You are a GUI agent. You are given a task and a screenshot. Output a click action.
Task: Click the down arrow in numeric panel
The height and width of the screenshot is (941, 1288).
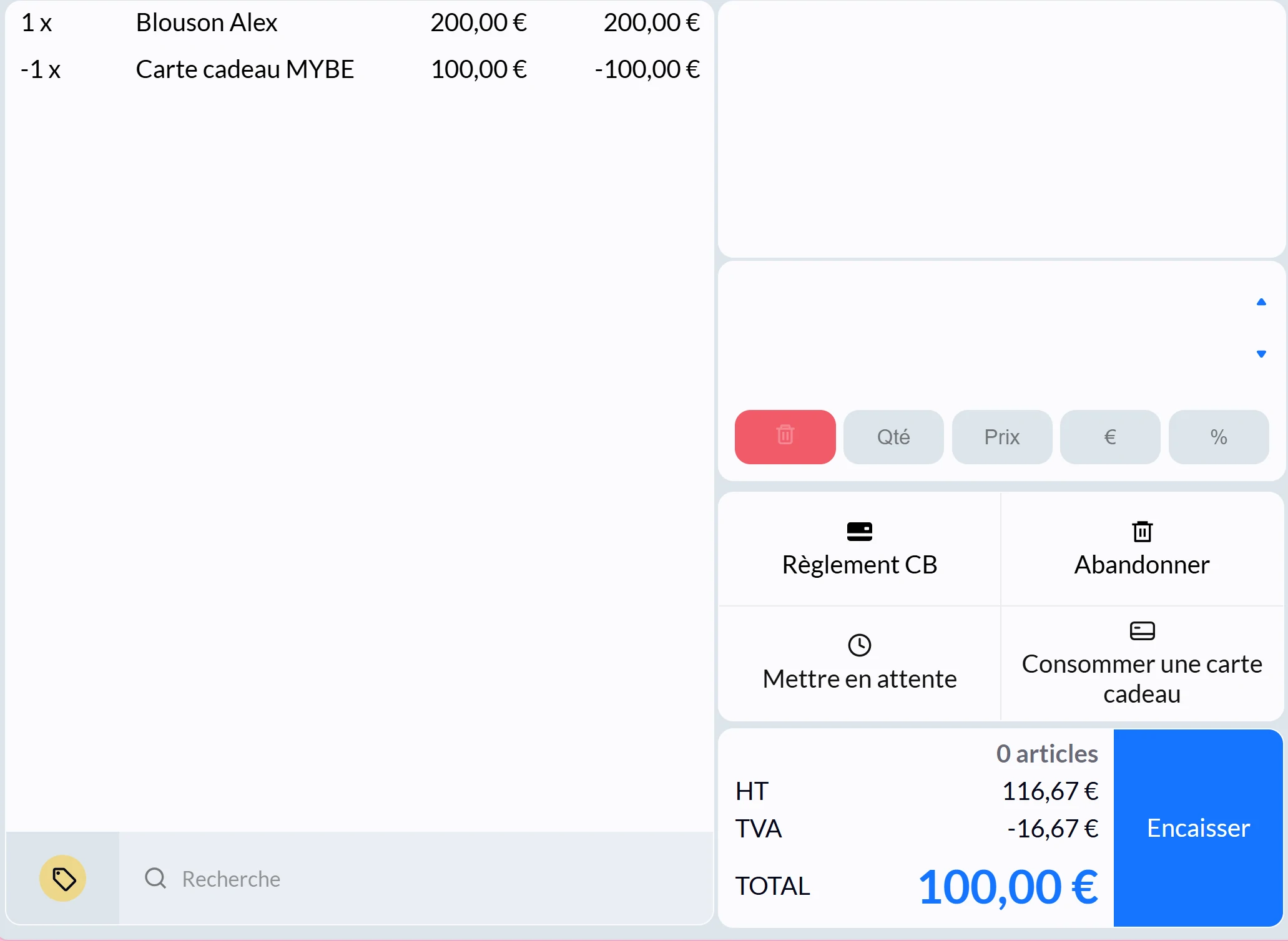(1261, 354)
